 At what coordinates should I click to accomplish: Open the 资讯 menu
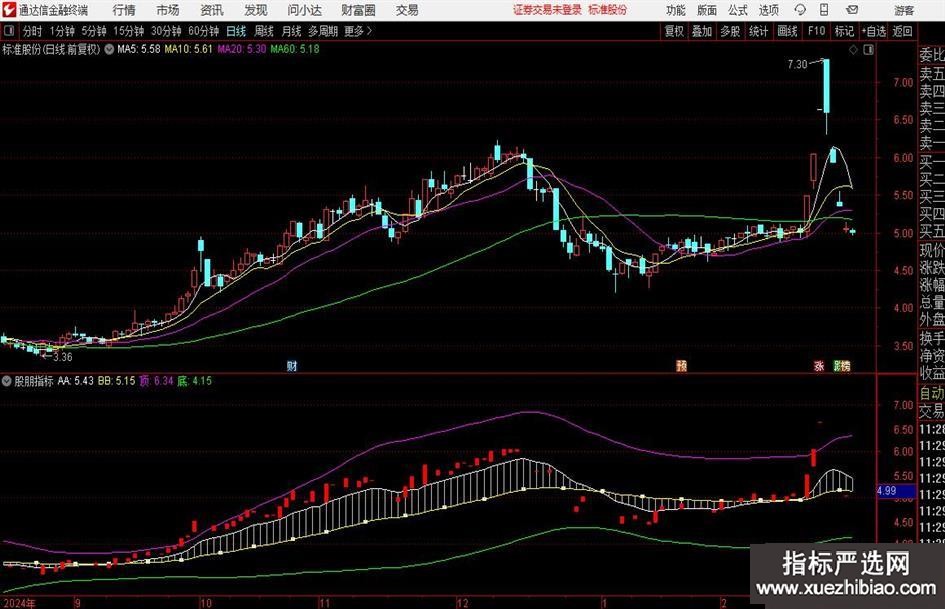click(x=212, y=10)
